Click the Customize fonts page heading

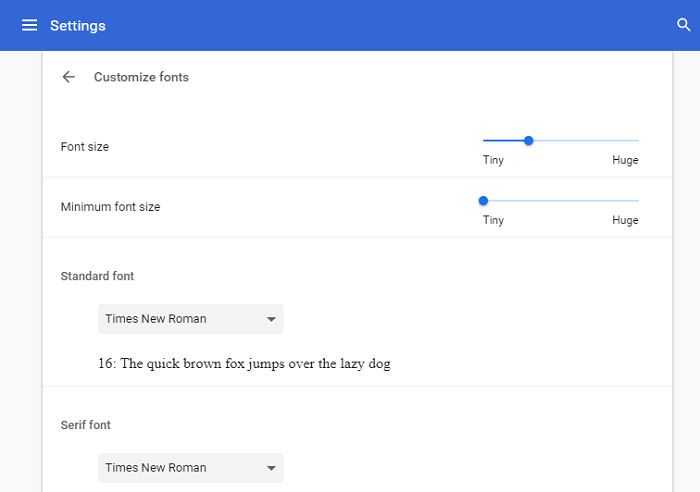point(141,77)
